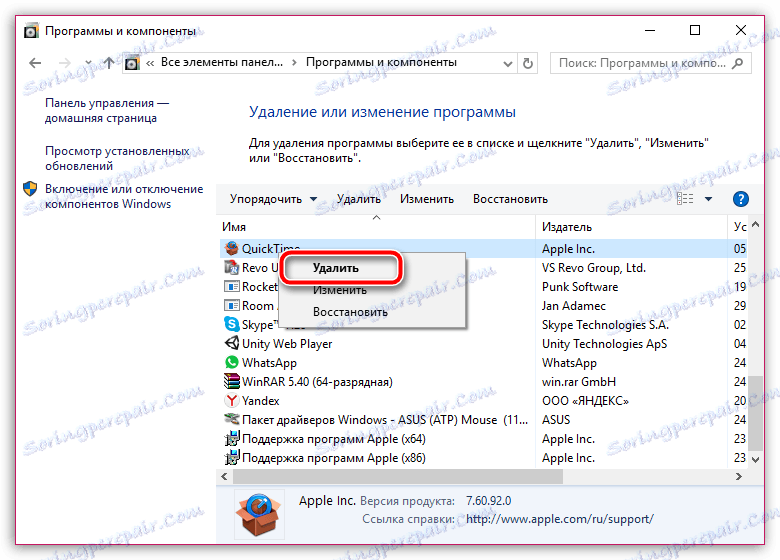Screen dimensions: 780x560
Task: Open Control Panel home page link
Action: click(x=107, y=110)
